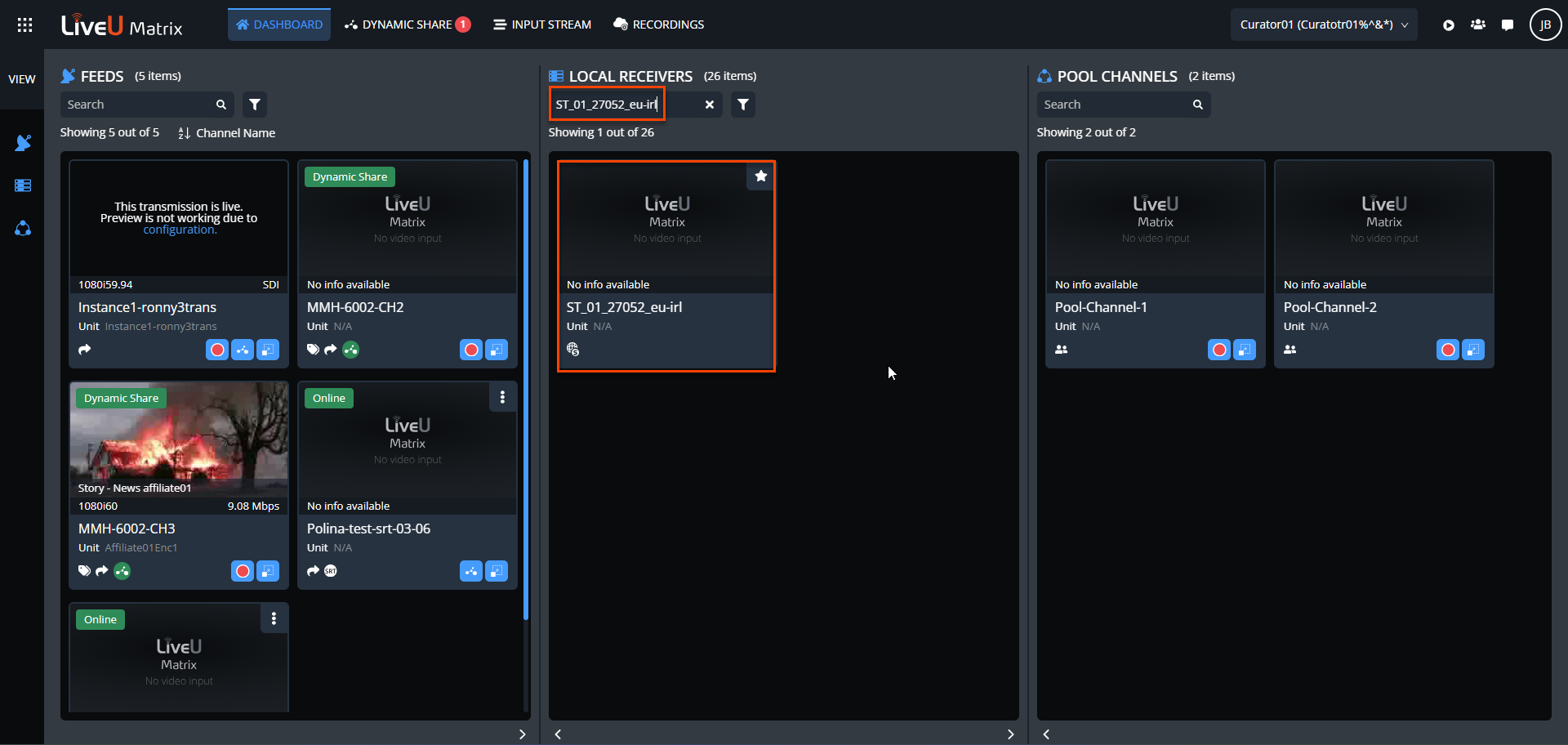The height and width of the screenshot is (745, 1568).
Task: Start recording Pool-Channel-1
Action: (1219, 350)
